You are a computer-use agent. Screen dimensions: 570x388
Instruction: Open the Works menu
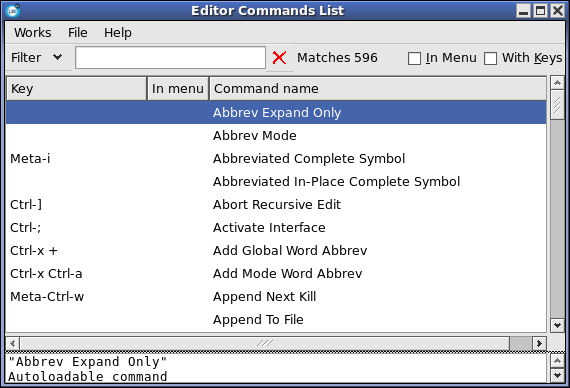tap(33, 33)
